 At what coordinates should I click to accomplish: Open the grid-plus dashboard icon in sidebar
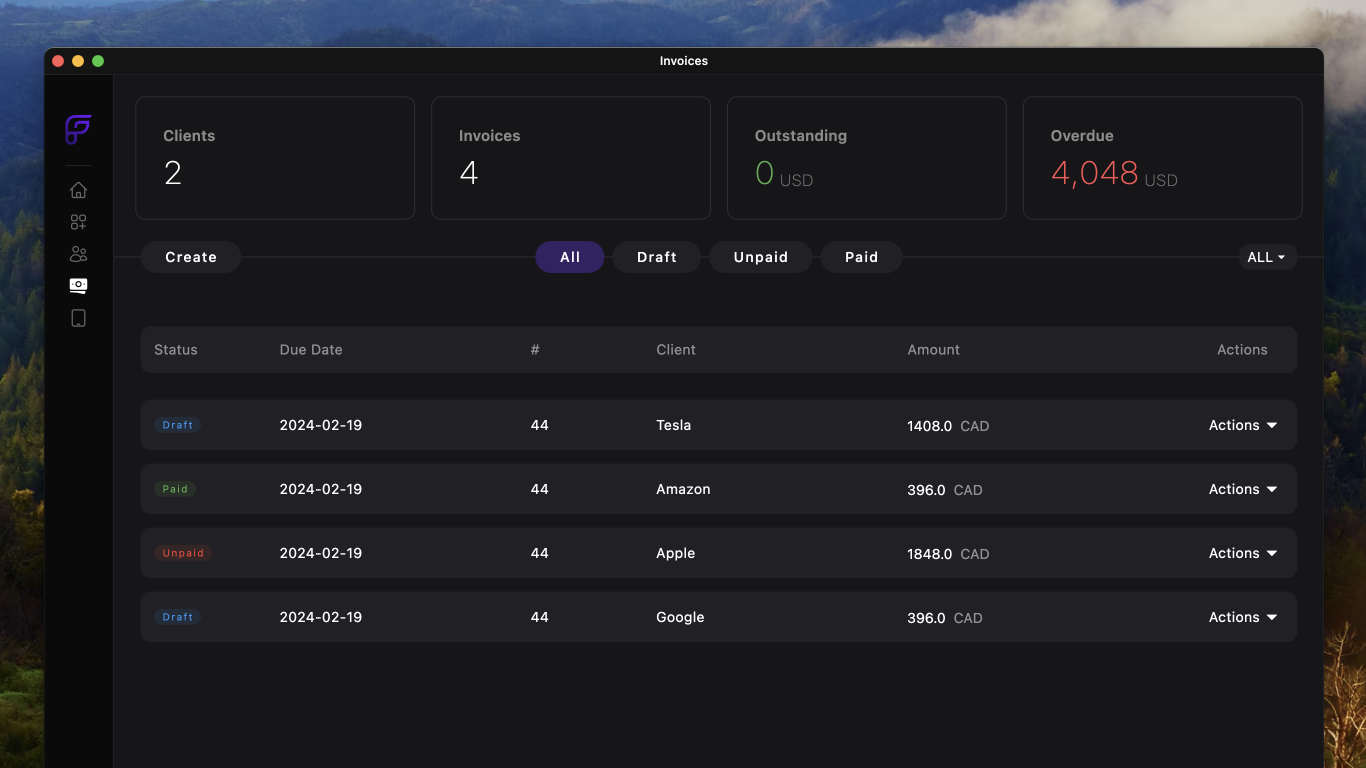78,222
